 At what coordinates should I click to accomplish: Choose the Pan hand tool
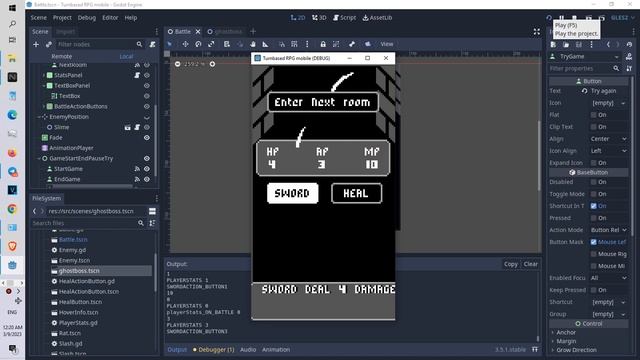click(x=253, y=44)
